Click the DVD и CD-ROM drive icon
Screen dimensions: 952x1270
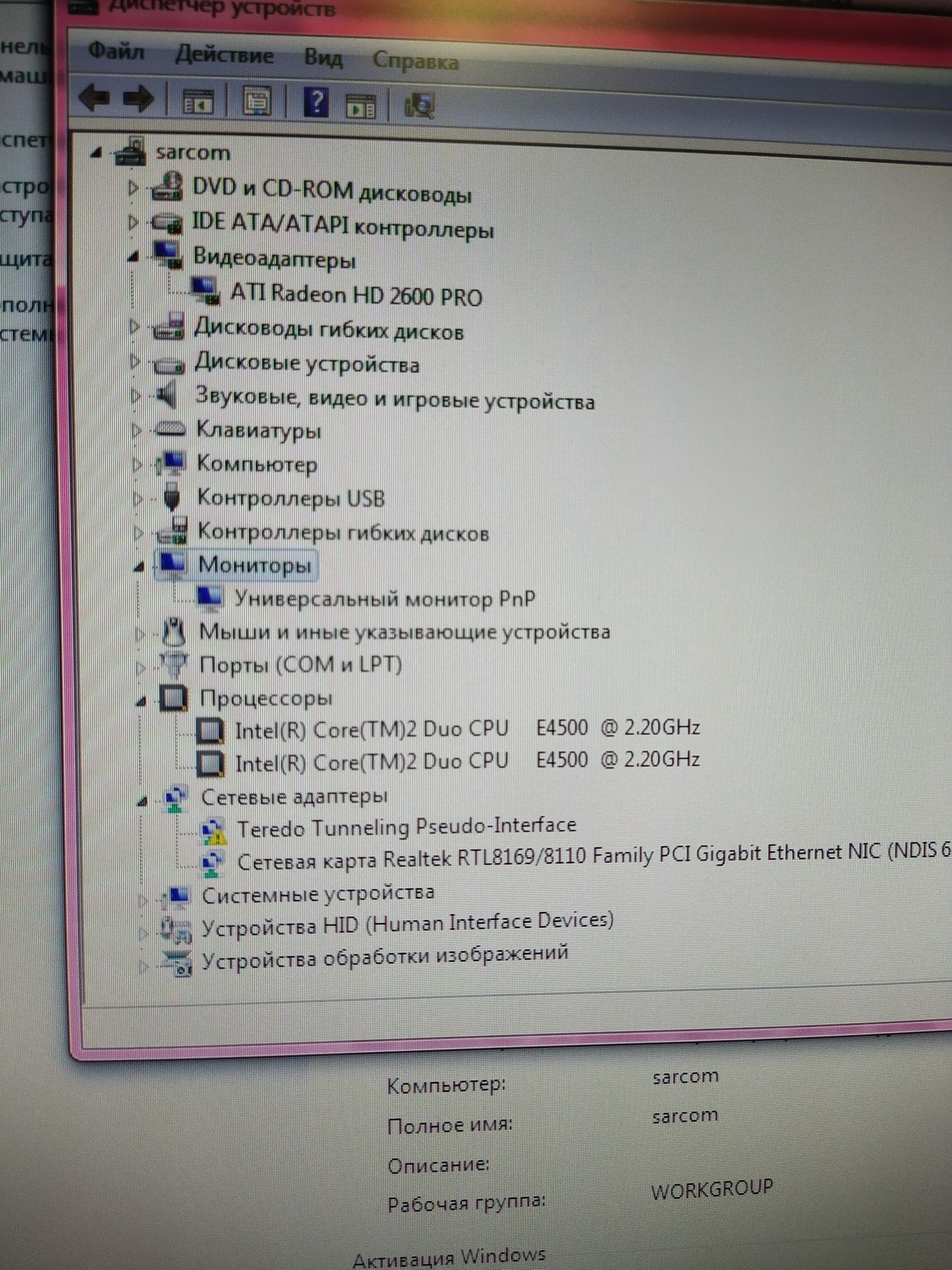167,187
